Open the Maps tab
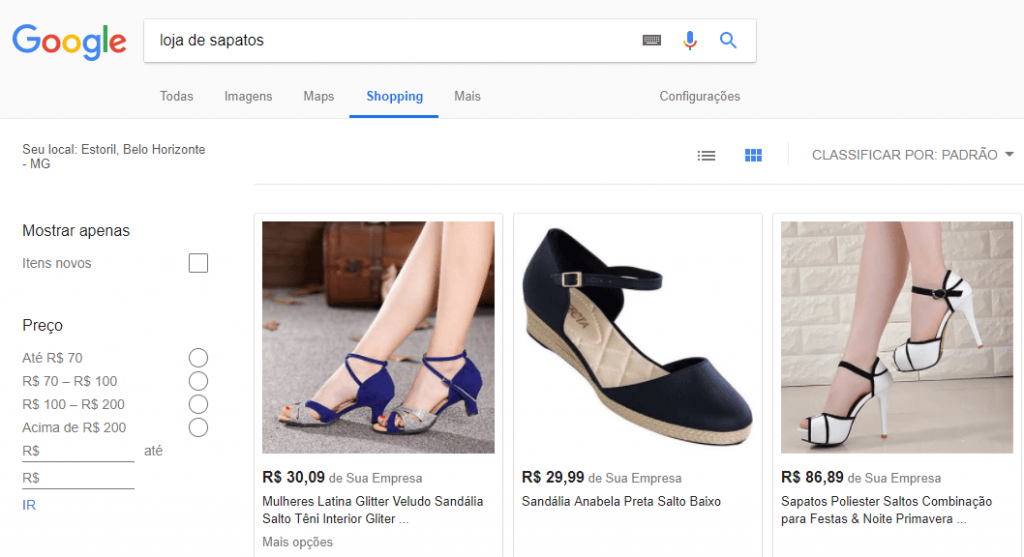This screenshot has height=557, width=1024. pyautogui.click(x=319, y=96)
